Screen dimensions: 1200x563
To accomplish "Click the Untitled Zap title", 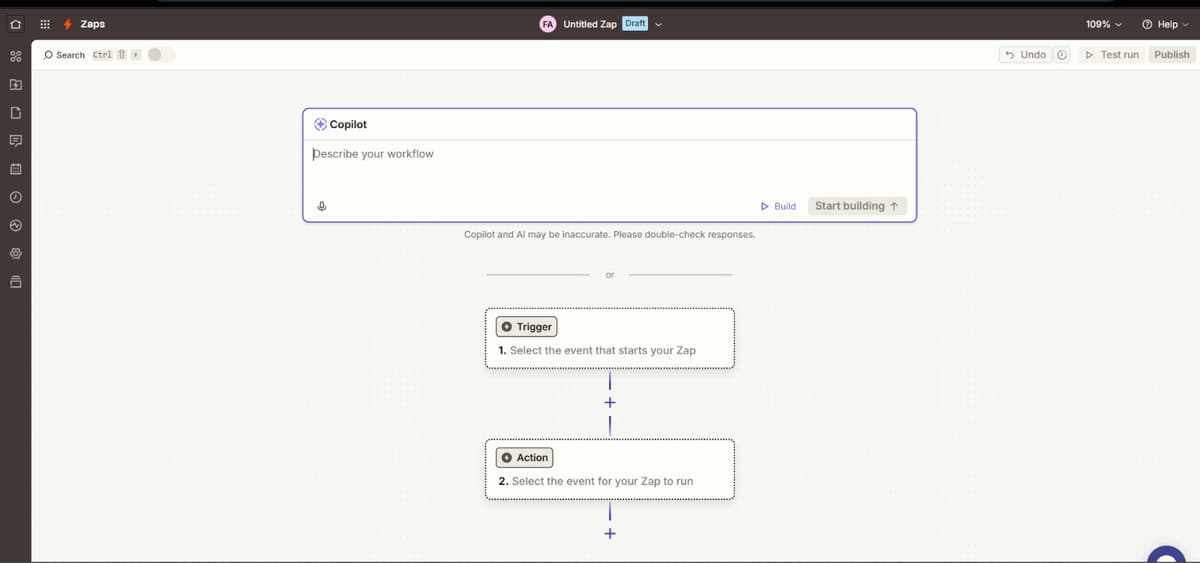I will click(590, 24).
